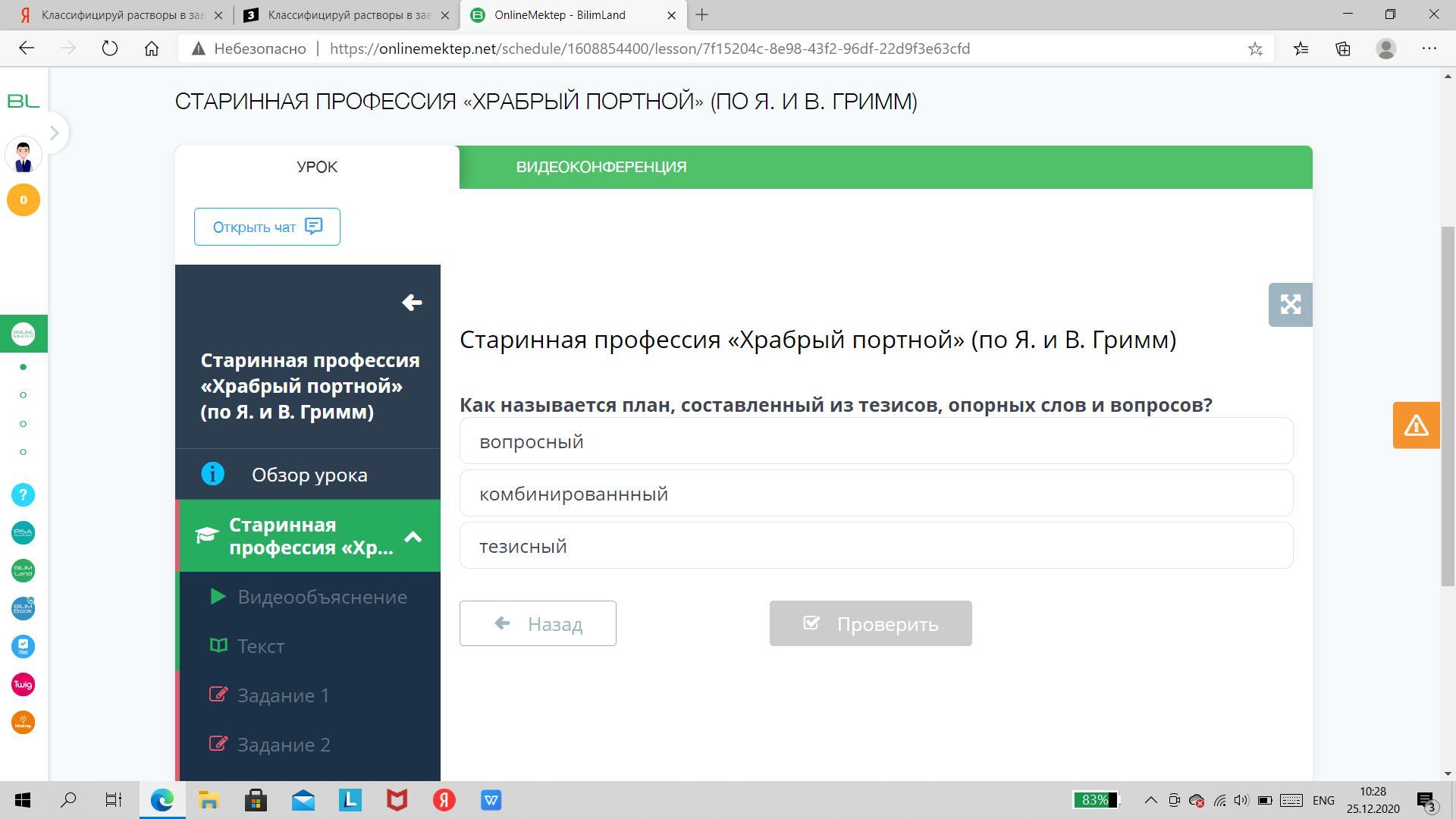Collapse the «Старинная профессия» lesson section chevron
This screenshot has width=1456, height=819.
click(413, 537)
